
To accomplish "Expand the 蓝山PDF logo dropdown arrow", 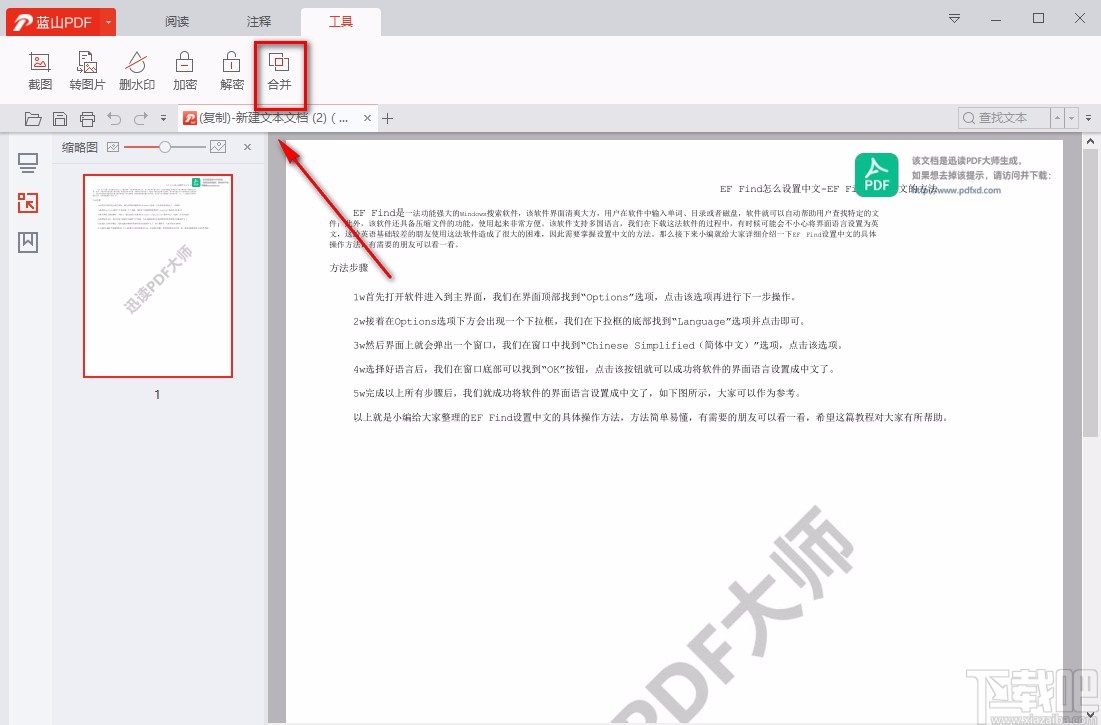I will click(x=108, y=22).
